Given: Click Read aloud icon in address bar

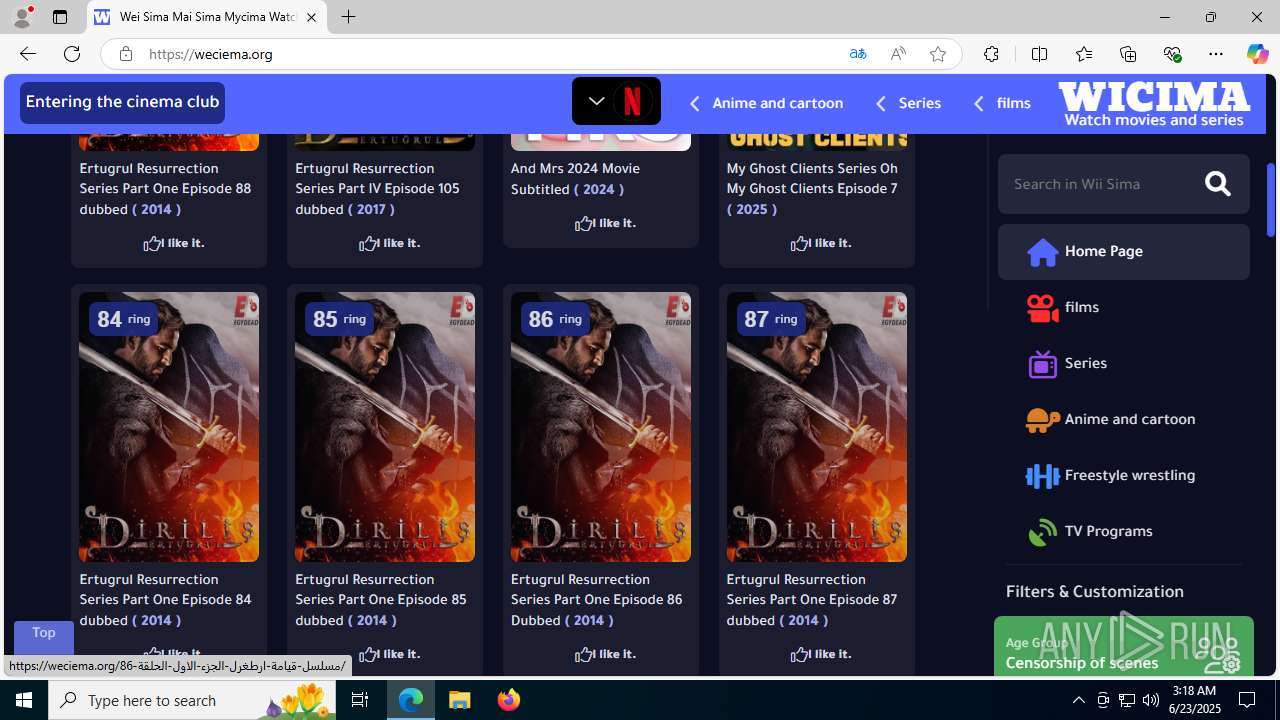Looking at the screenshot, I should point(897,54).
